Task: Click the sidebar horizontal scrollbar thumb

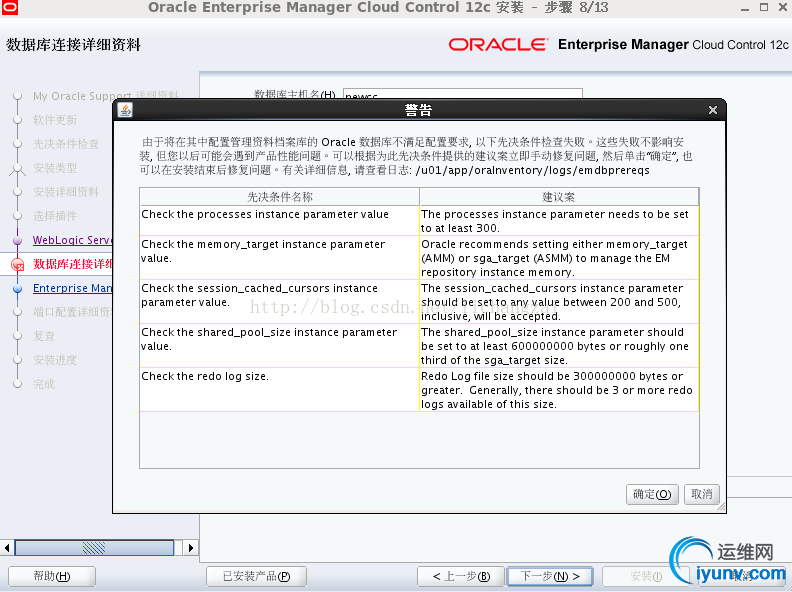Action: [x=94, y=548]
